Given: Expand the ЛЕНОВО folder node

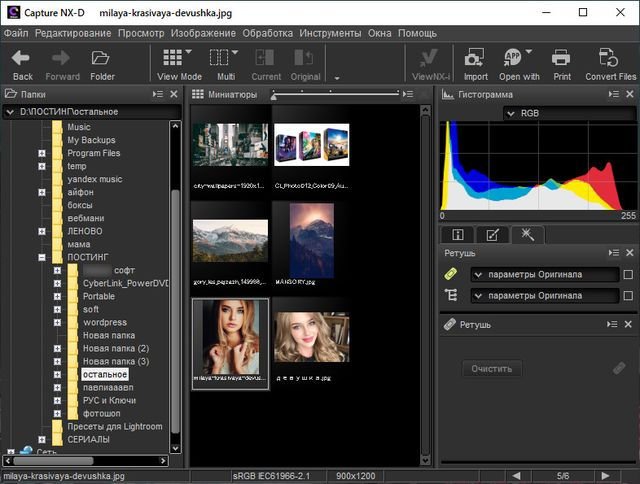Looking at the screenshot, I should (x=42, y=231).
